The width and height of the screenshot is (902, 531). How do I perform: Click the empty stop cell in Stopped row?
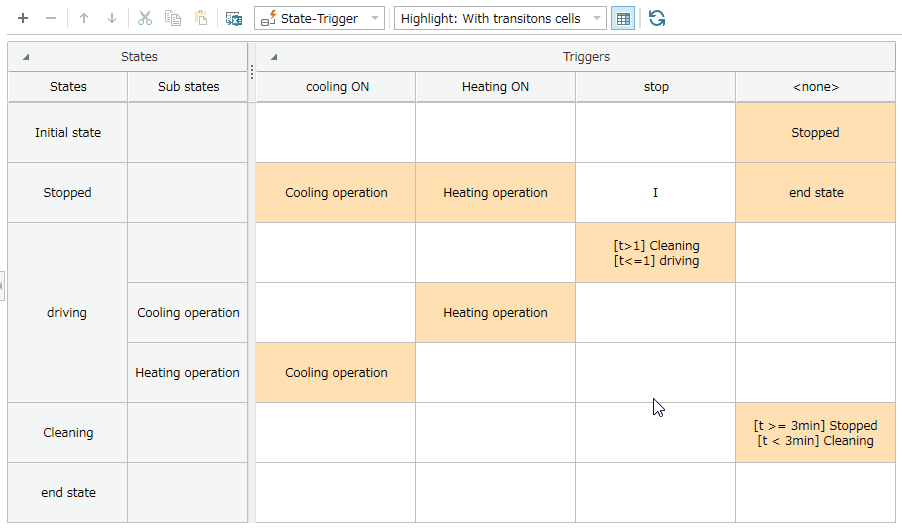click(656, 193)
